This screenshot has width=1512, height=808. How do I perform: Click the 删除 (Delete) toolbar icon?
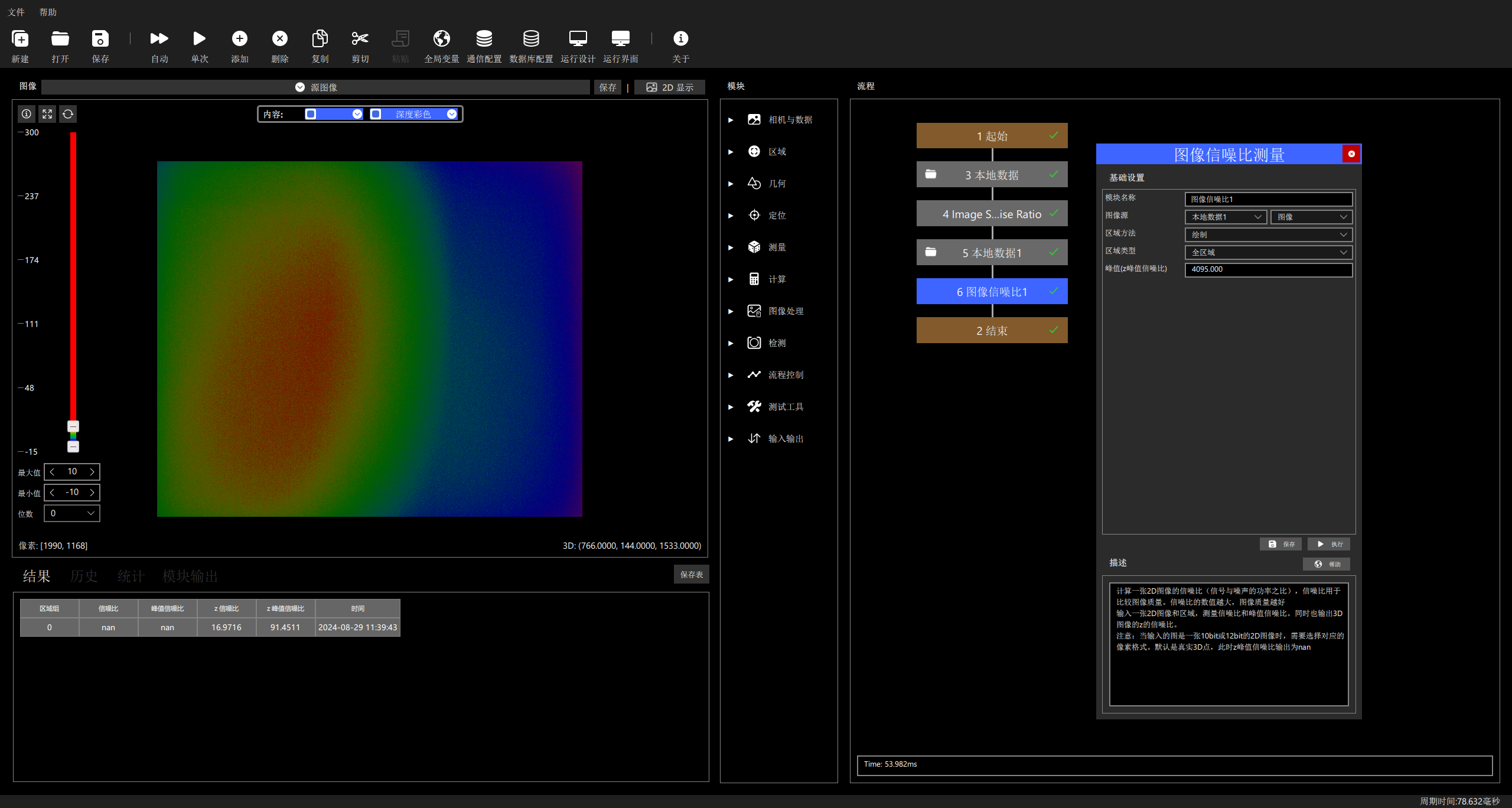280,39
